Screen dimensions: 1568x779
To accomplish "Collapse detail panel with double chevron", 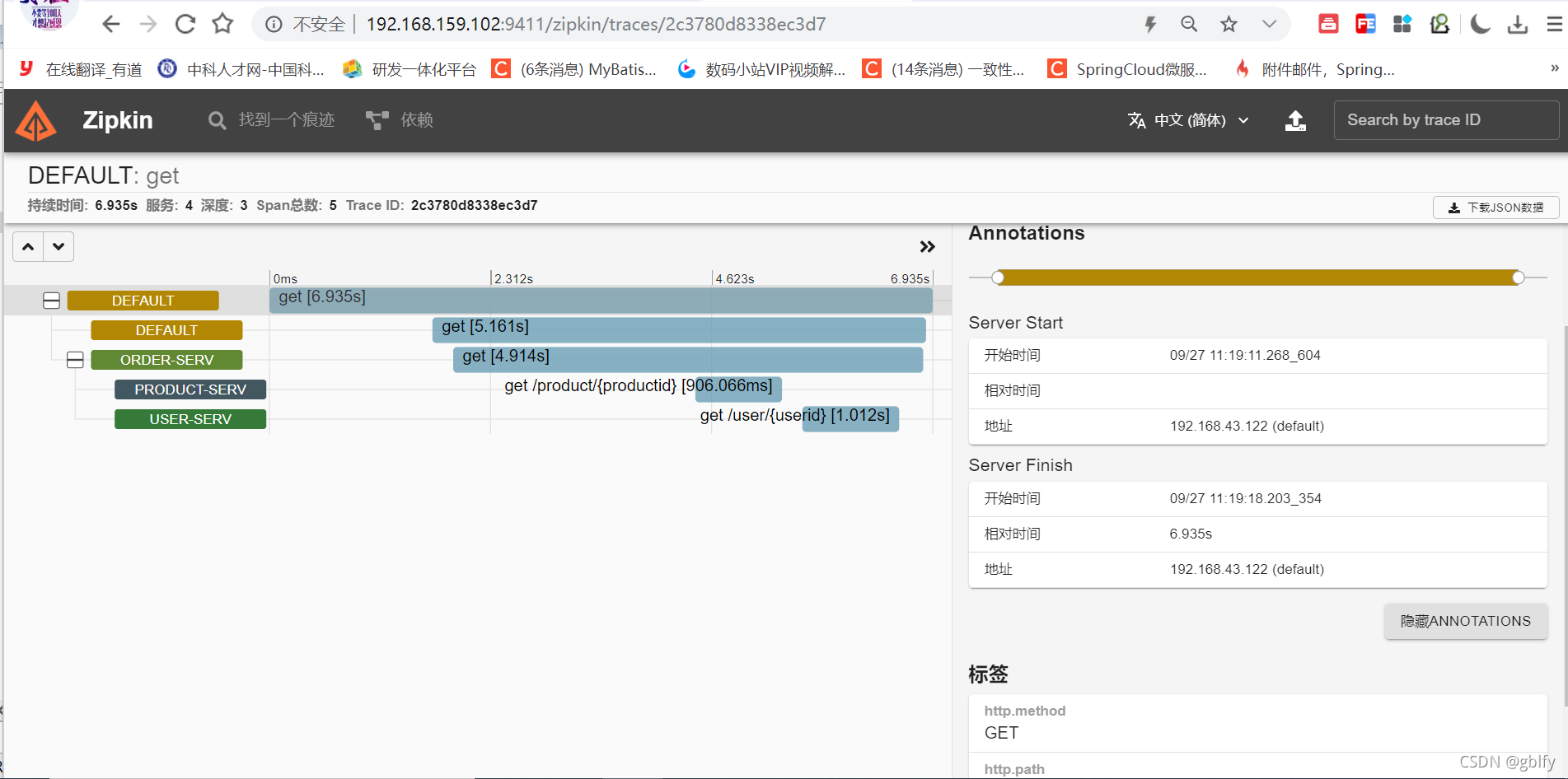I will click(927, 247).
